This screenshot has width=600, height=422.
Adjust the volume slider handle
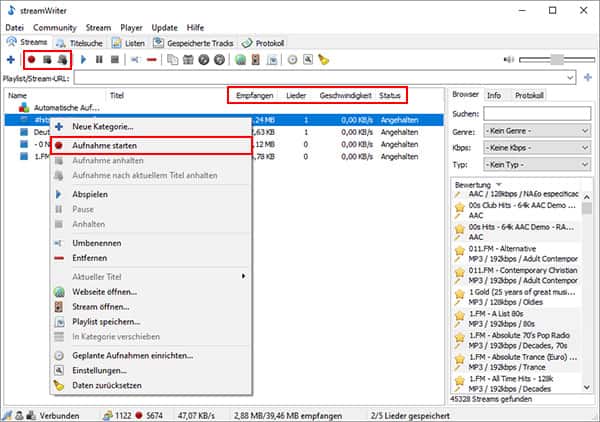pos(557,59)
